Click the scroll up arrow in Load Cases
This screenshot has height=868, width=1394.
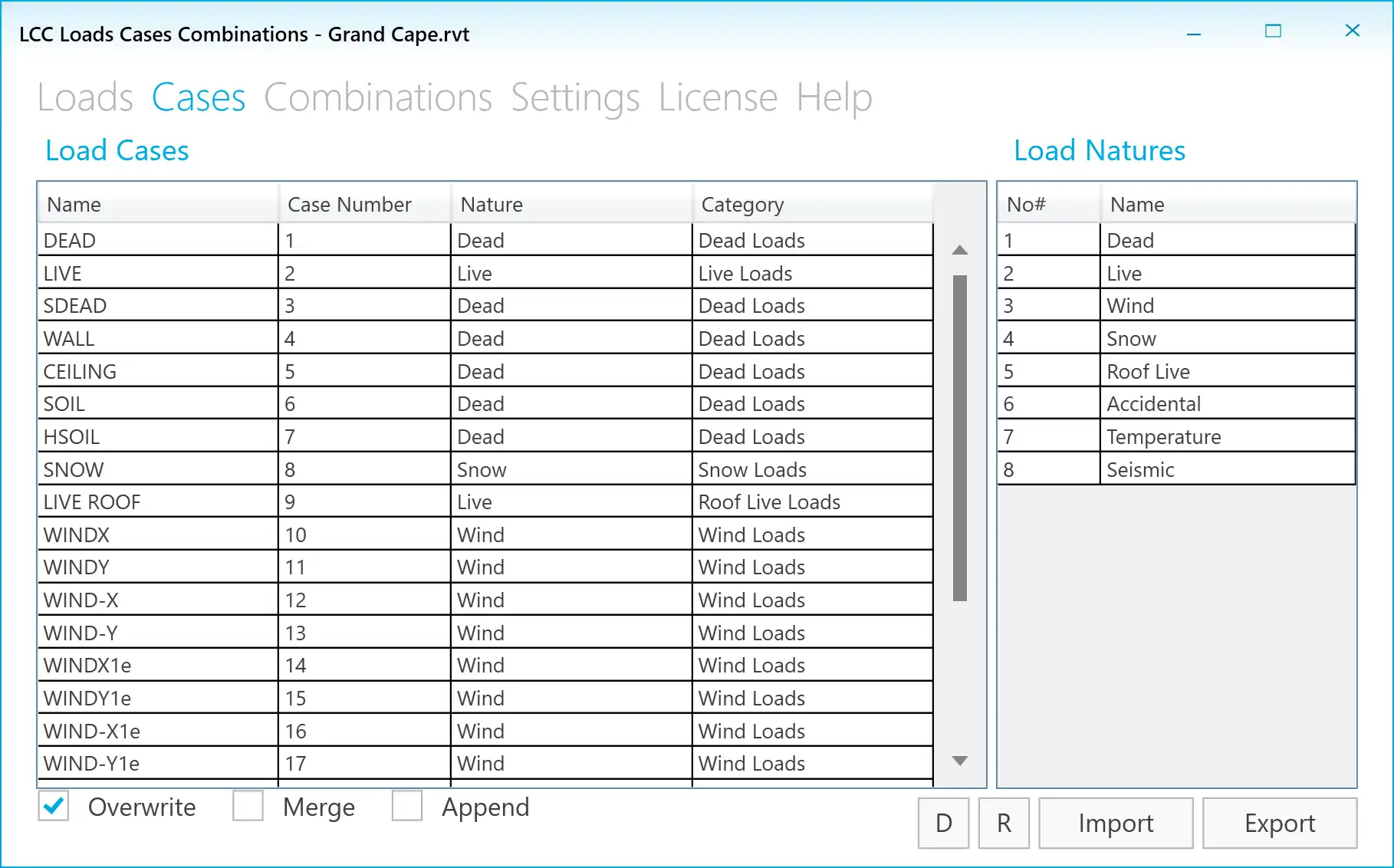(960, 250)
